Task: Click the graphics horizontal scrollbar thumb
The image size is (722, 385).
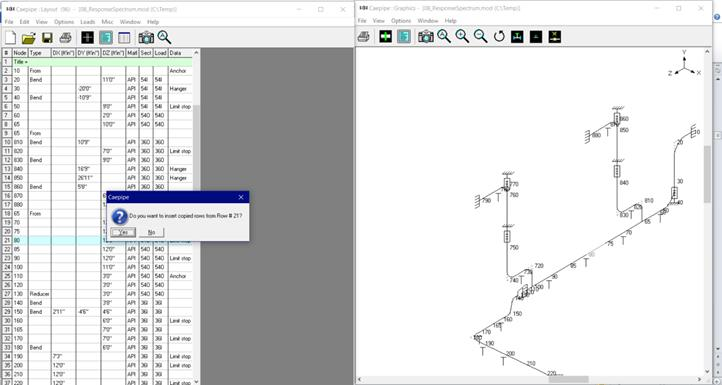Action: click(568, 379)
